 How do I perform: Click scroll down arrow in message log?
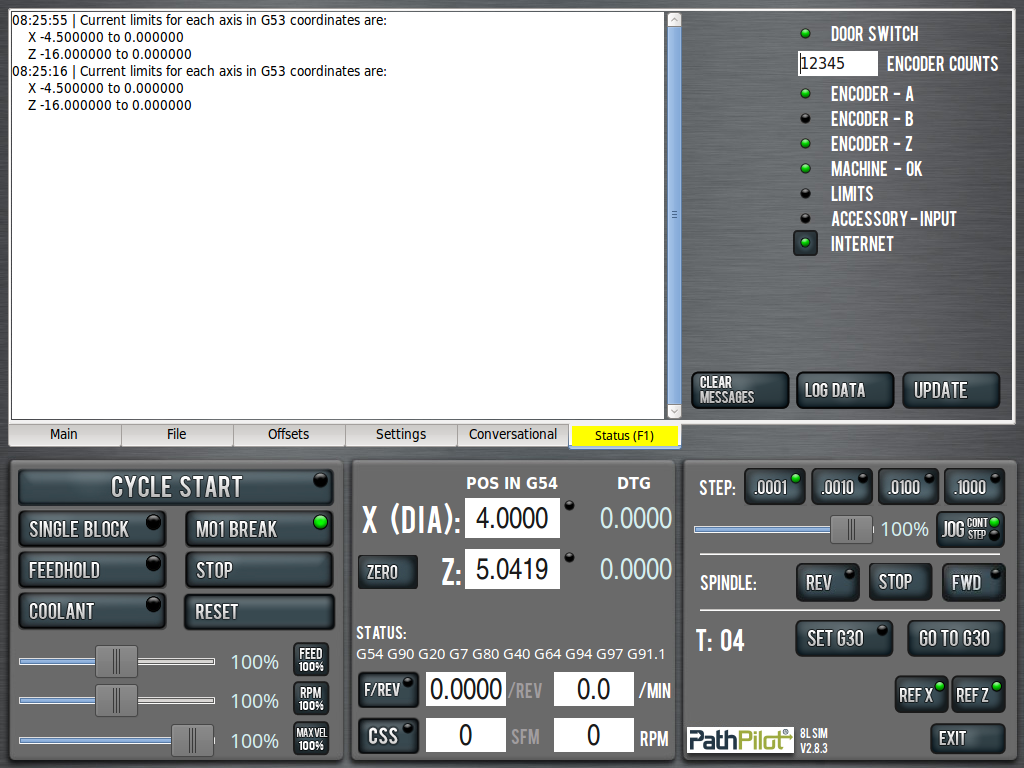pyautogui.click(x=674, y=411)
